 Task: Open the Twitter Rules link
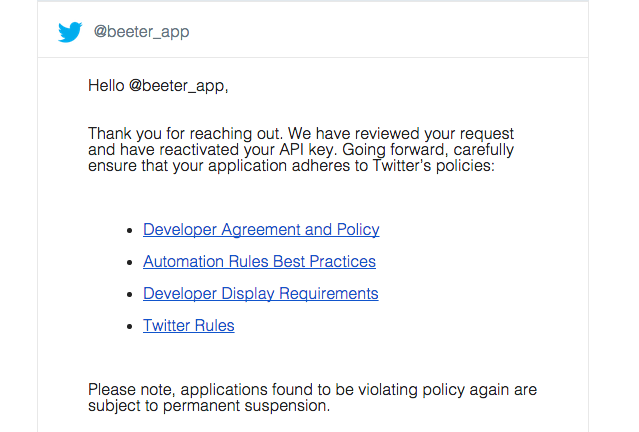coord(188,326)
